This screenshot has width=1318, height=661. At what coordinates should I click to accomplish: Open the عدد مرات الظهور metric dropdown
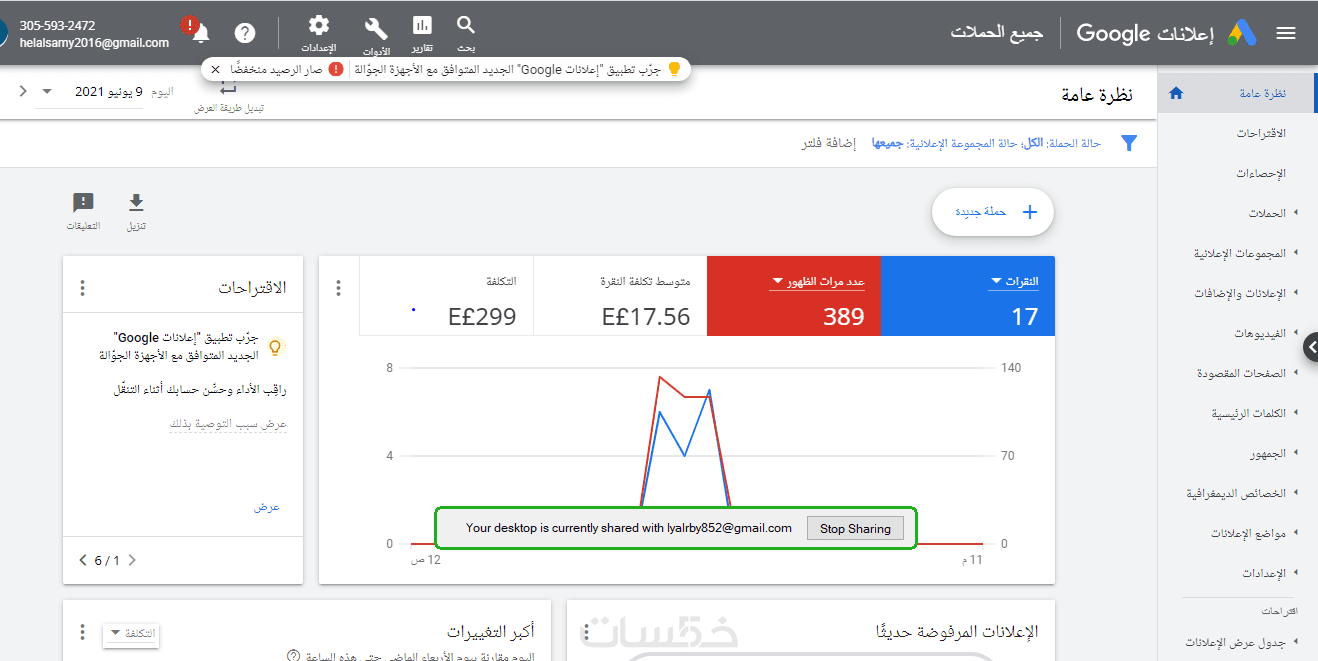point(817,281)
